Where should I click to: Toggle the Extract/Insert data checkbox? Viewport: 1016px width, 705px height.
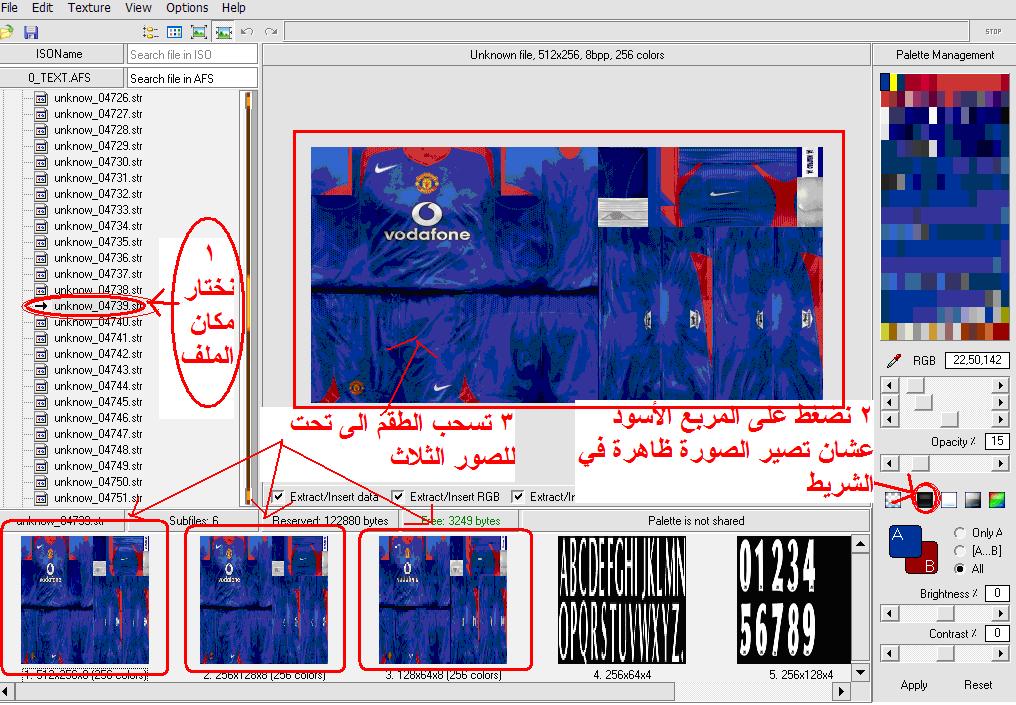tap(279, 496)
